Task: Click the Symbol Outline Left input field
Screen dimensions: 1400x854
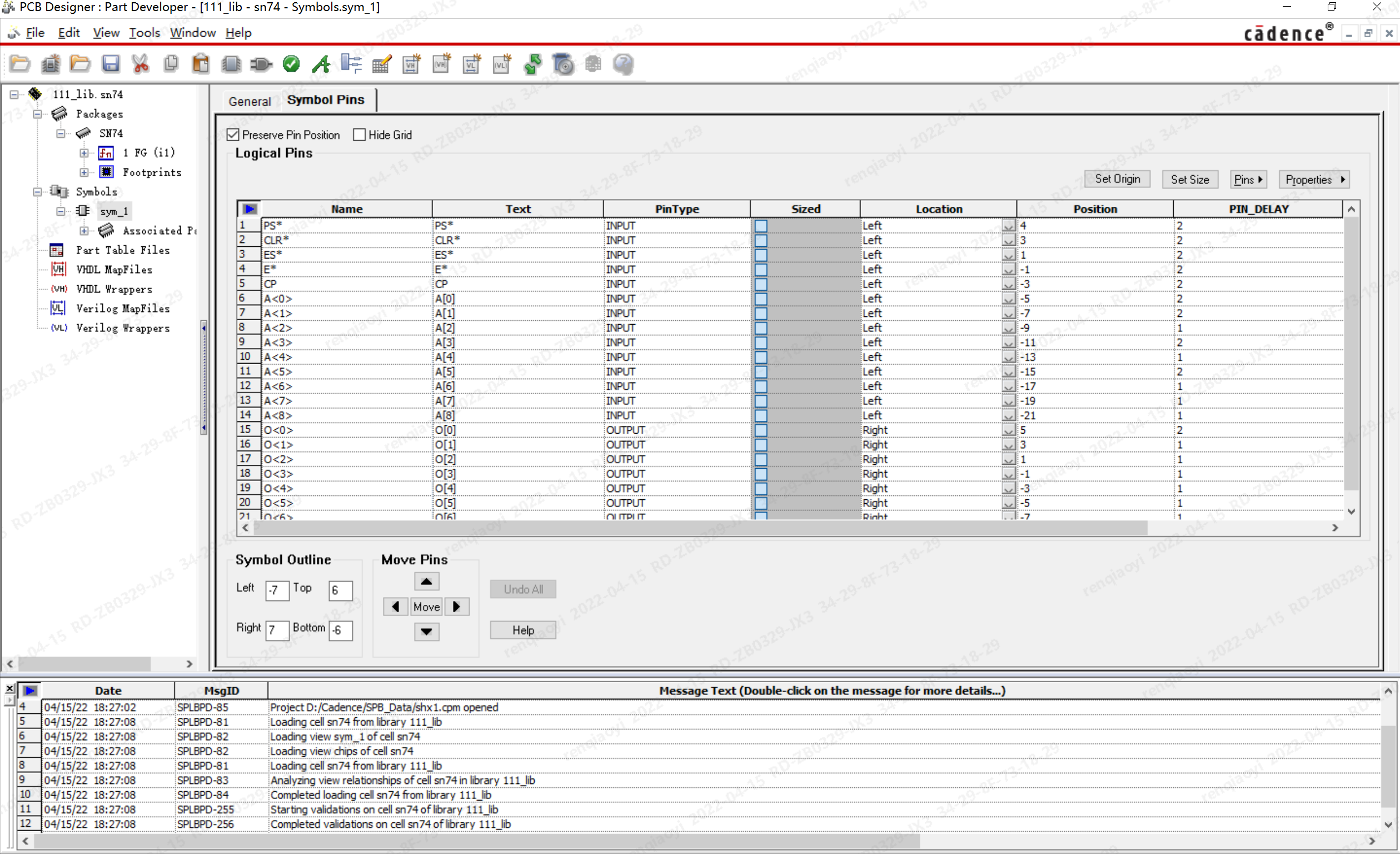Action: point(277,590)
